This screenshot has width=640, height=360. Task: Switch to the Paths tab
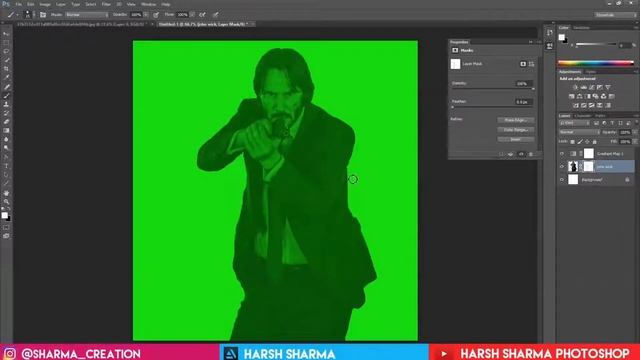(600, 116)
